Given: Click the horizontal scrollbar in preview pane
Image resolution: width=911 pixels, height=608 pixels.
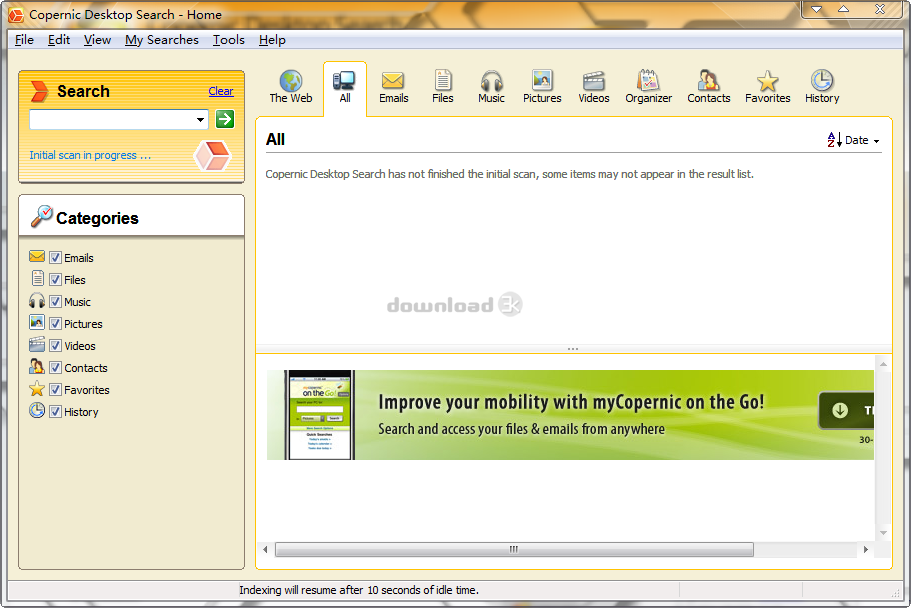Looking at the screenshot, I should pyautogui.click(x=514, y=550).
